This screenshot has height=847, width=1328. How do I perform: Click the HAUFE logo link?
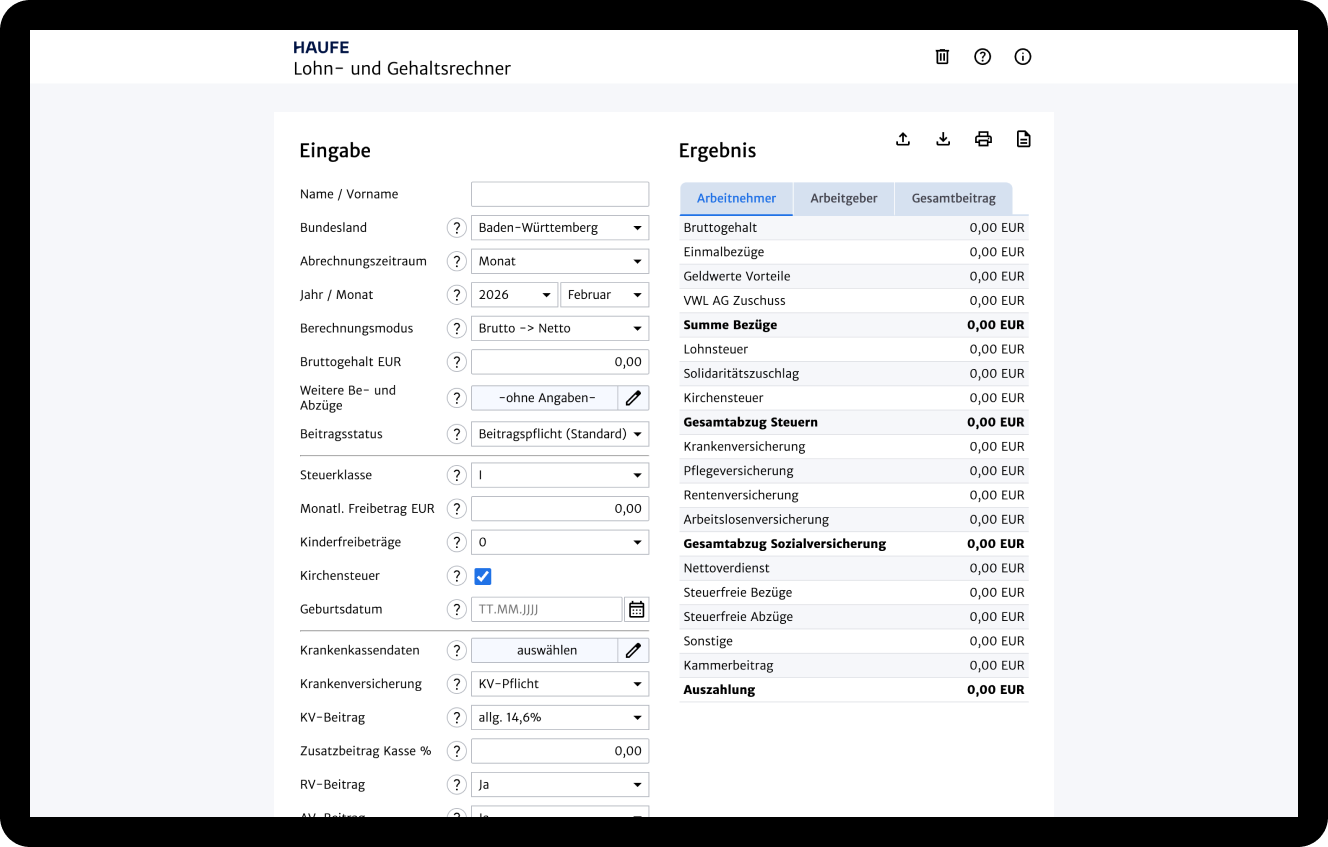(x=321, y=47)
